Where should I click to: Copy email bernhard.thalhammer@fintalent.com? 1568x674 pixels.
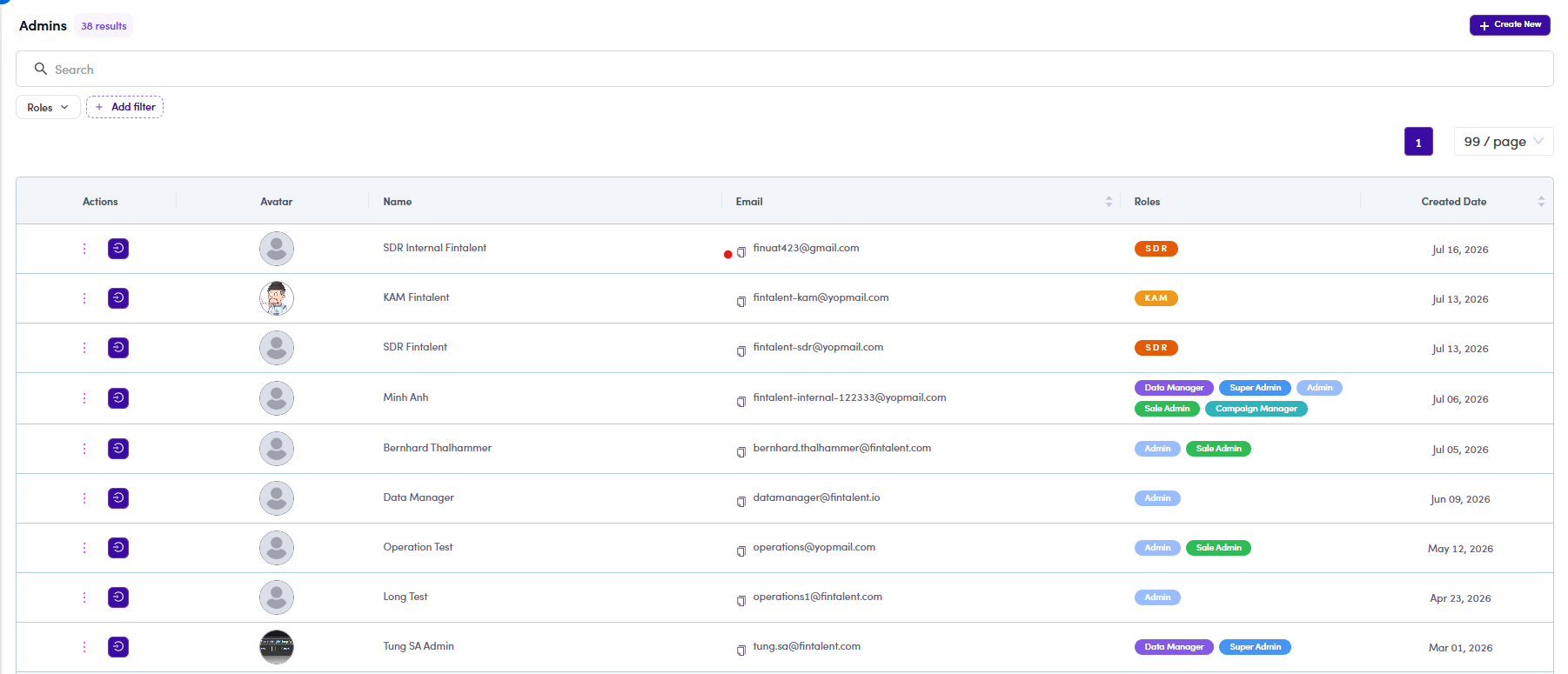click(x=741, y=452)
